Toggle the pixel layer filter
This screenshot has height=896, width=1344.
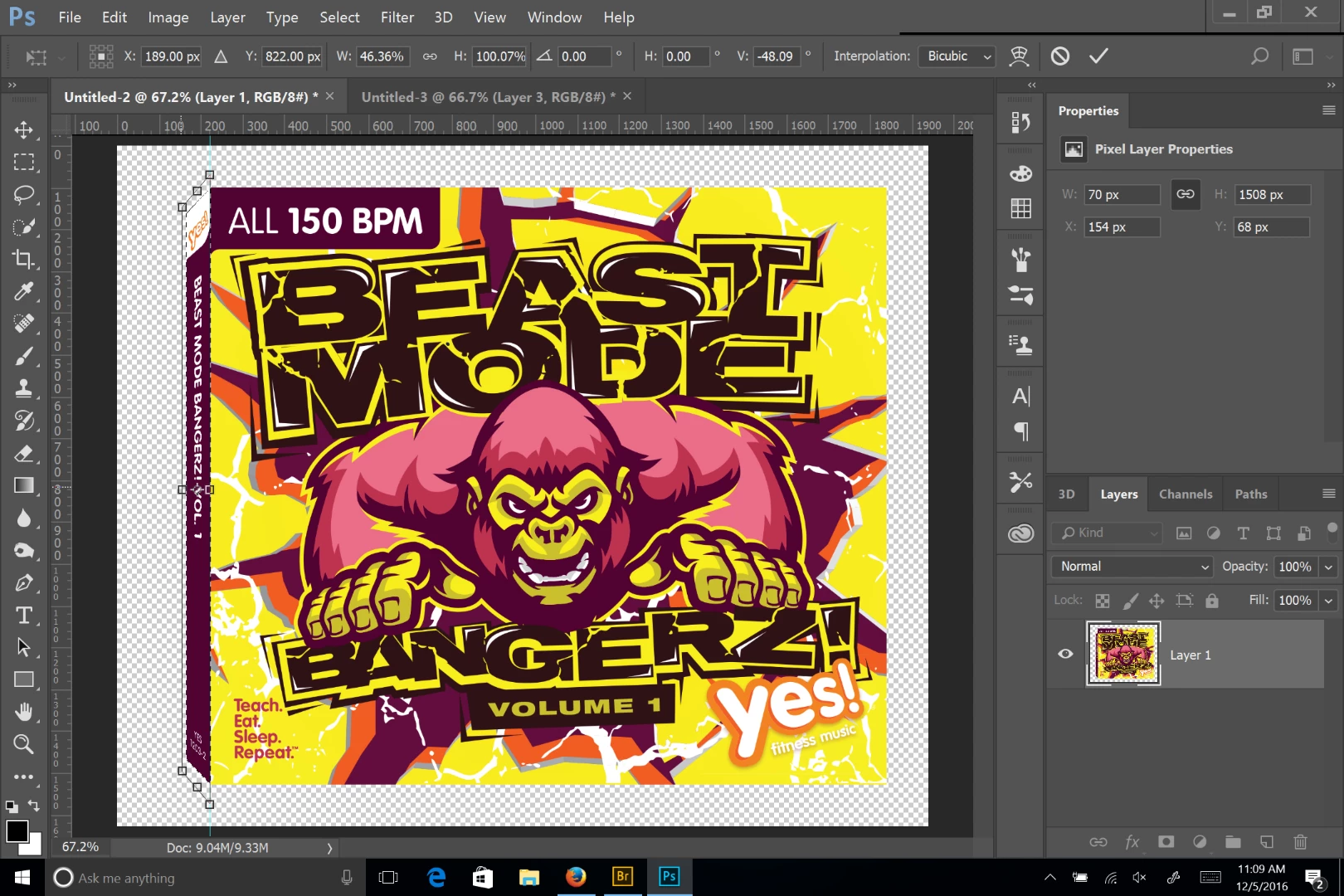[x=1184, y=533]
